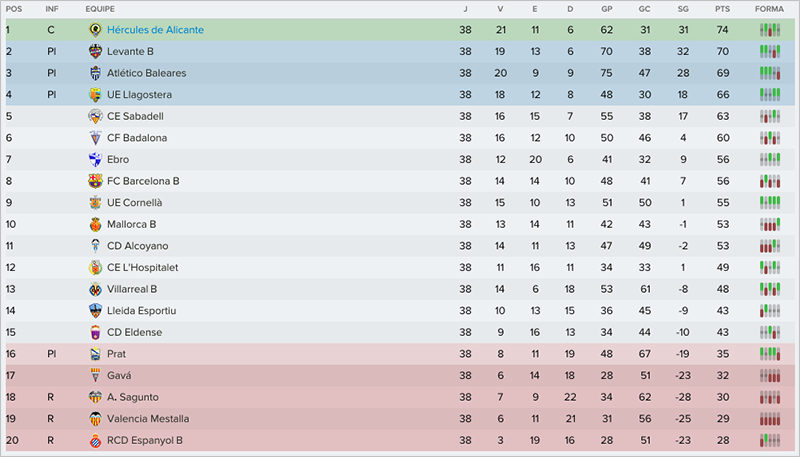Click the form indicator for Hércules de Alicante
800x457 pixels.
coord(769,30)
